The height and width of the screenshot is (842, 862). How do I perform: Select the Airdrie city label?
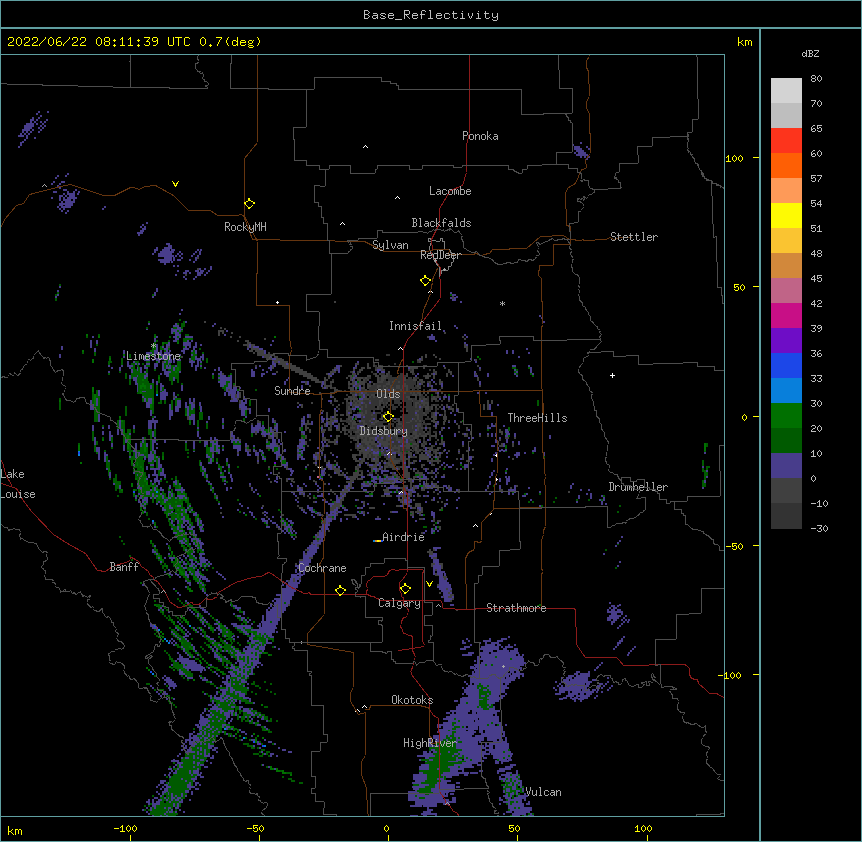pyautogui.click(x=403, y=537)
